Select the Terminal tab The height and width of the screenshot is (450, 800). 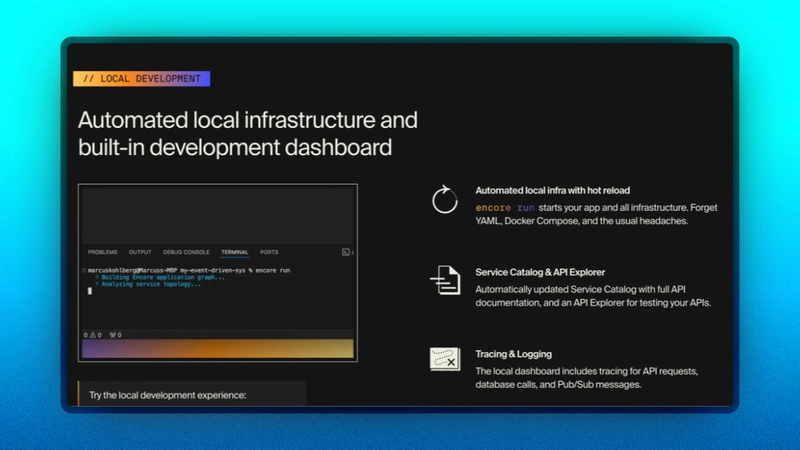[x=235, y=252]
